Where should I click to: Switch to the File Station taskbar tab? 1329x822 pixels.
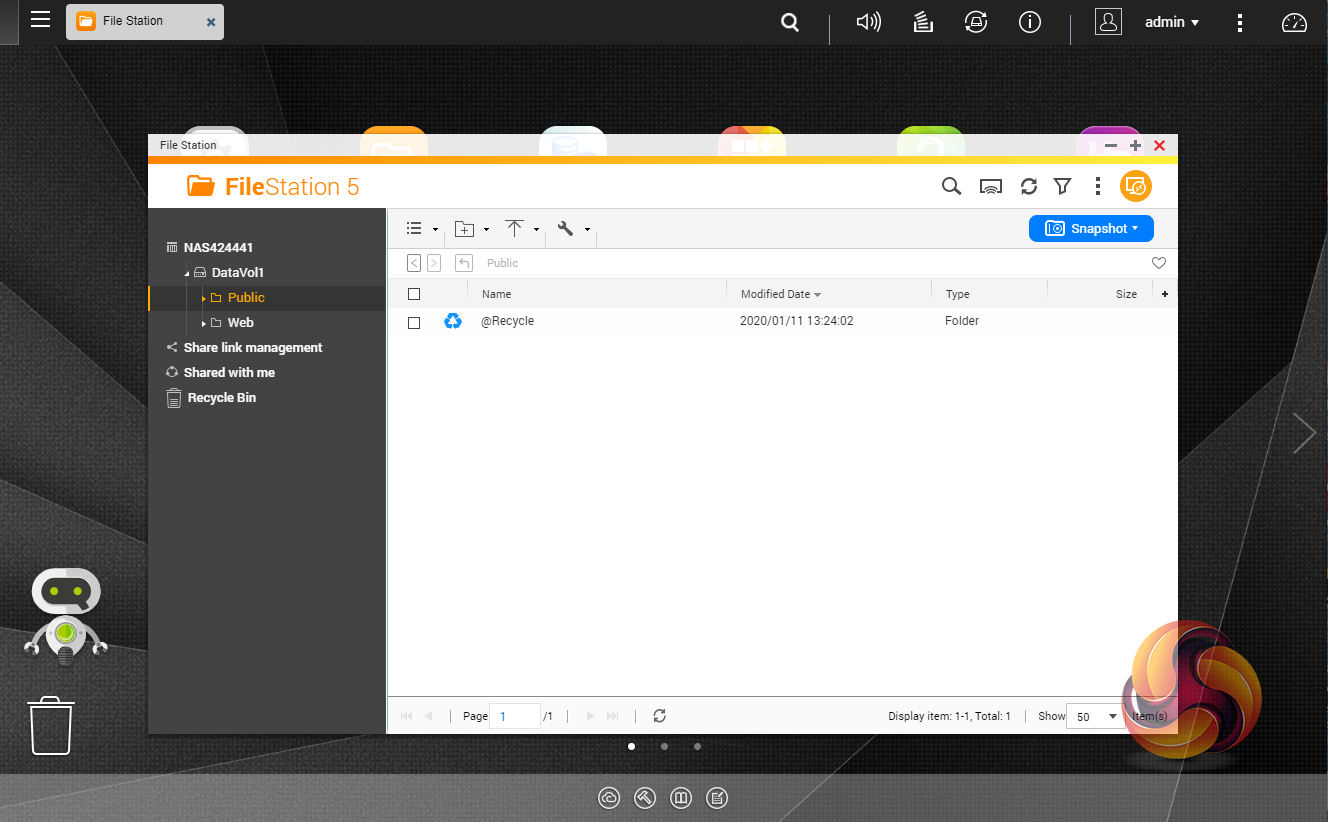coord(145,21)
